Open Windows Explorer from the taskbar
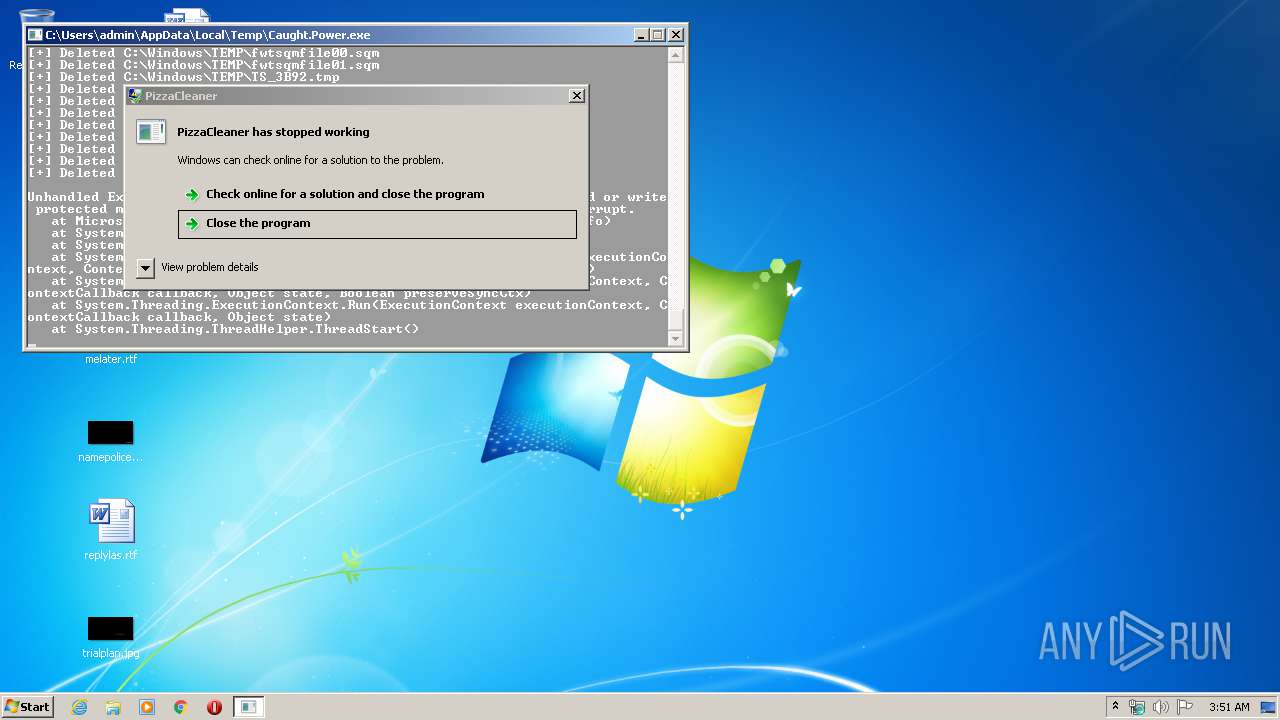Viewport: 1280px width, 720px height. click(113, 707)
